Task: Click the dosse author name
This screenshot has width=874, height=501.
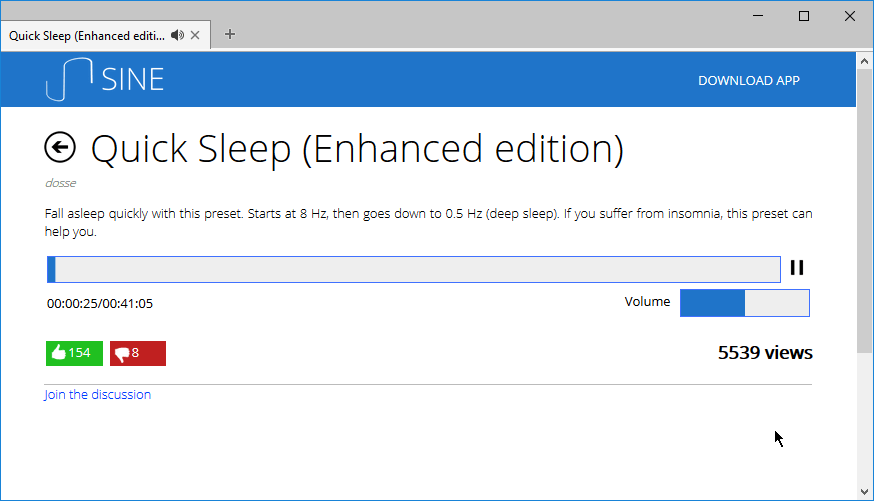Action: 60,183
